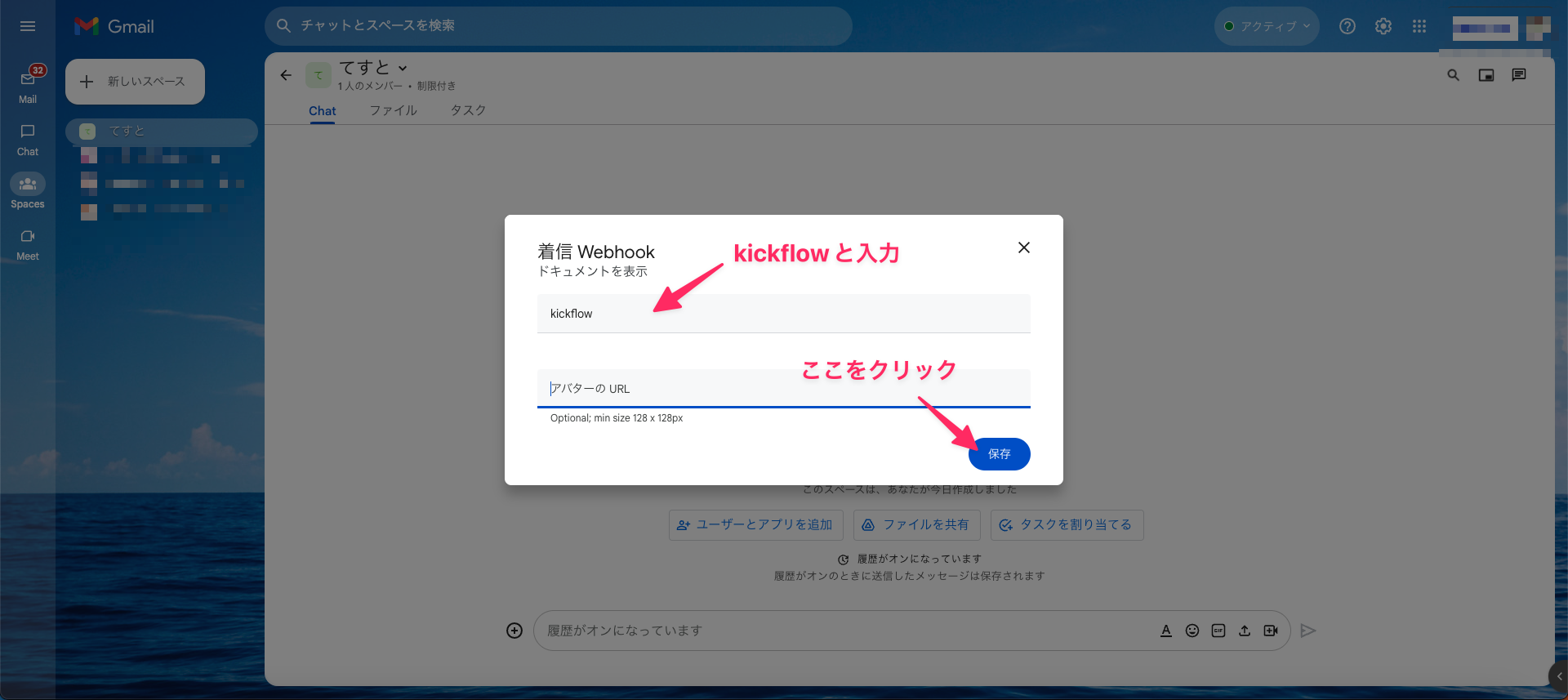Select Spaces in the left sidebar
This screenshot has height=700, width=1568.
click(x=28, y=191)
